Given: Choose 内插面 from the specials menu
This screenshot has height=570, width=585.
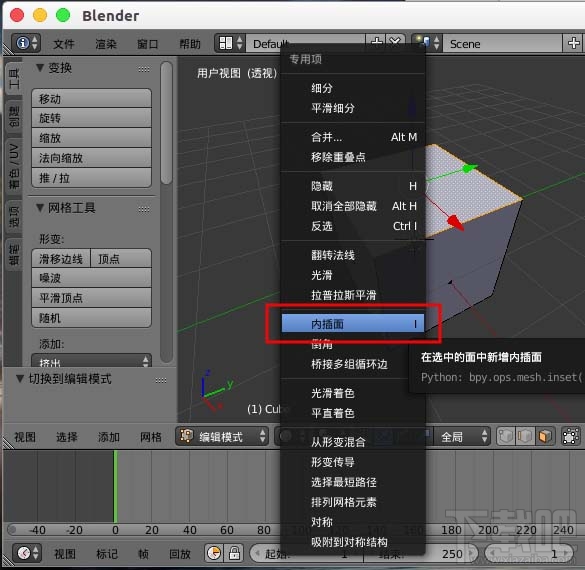Looking at the screenshot, I should point(353,323).
